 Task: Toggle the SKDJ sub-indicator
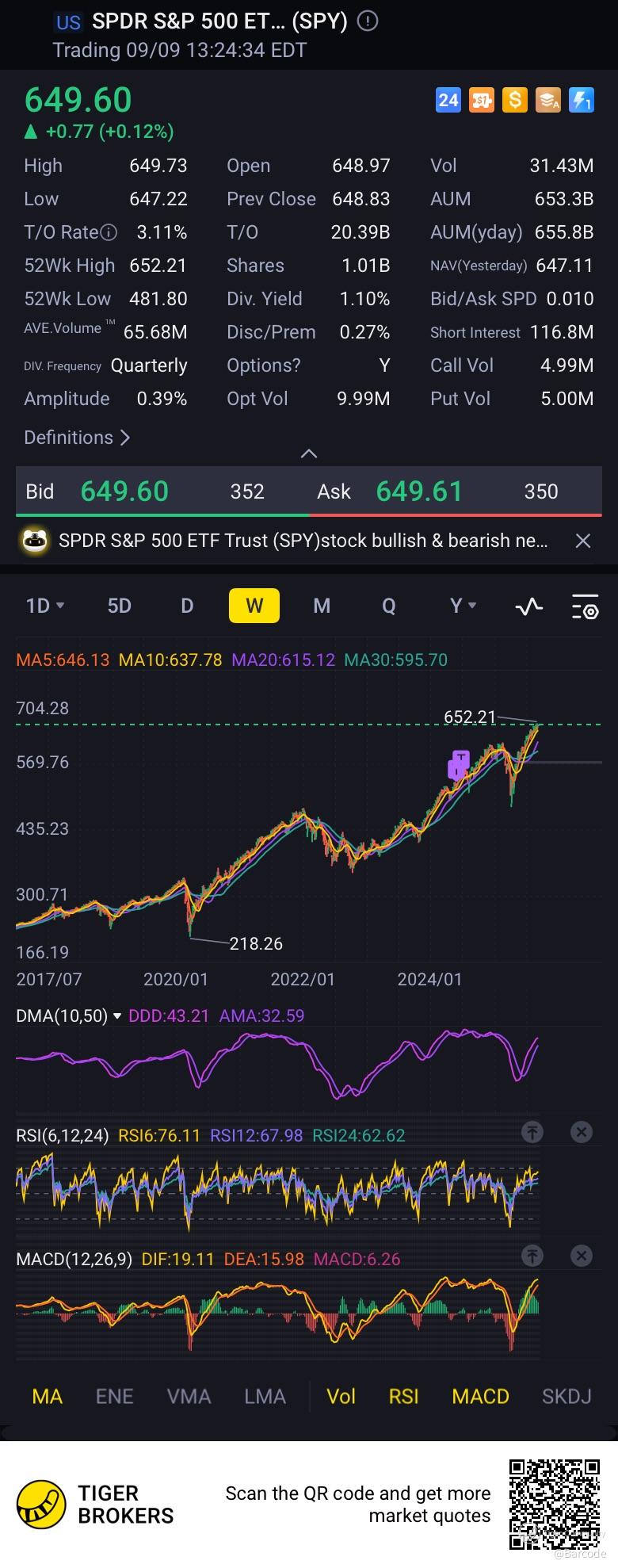566,1396
